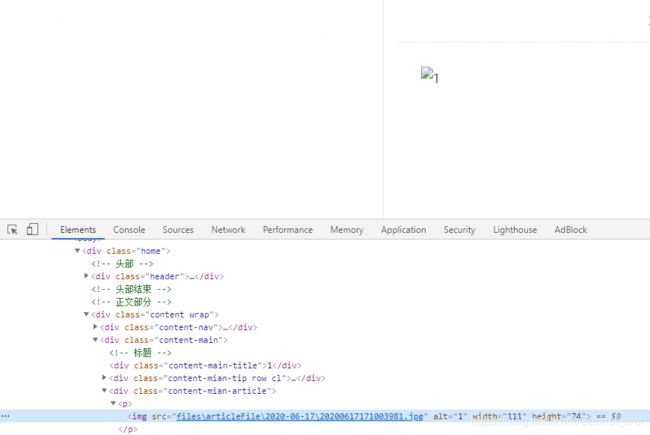Expand the content-mian-tip row cl node

[104, 378]
